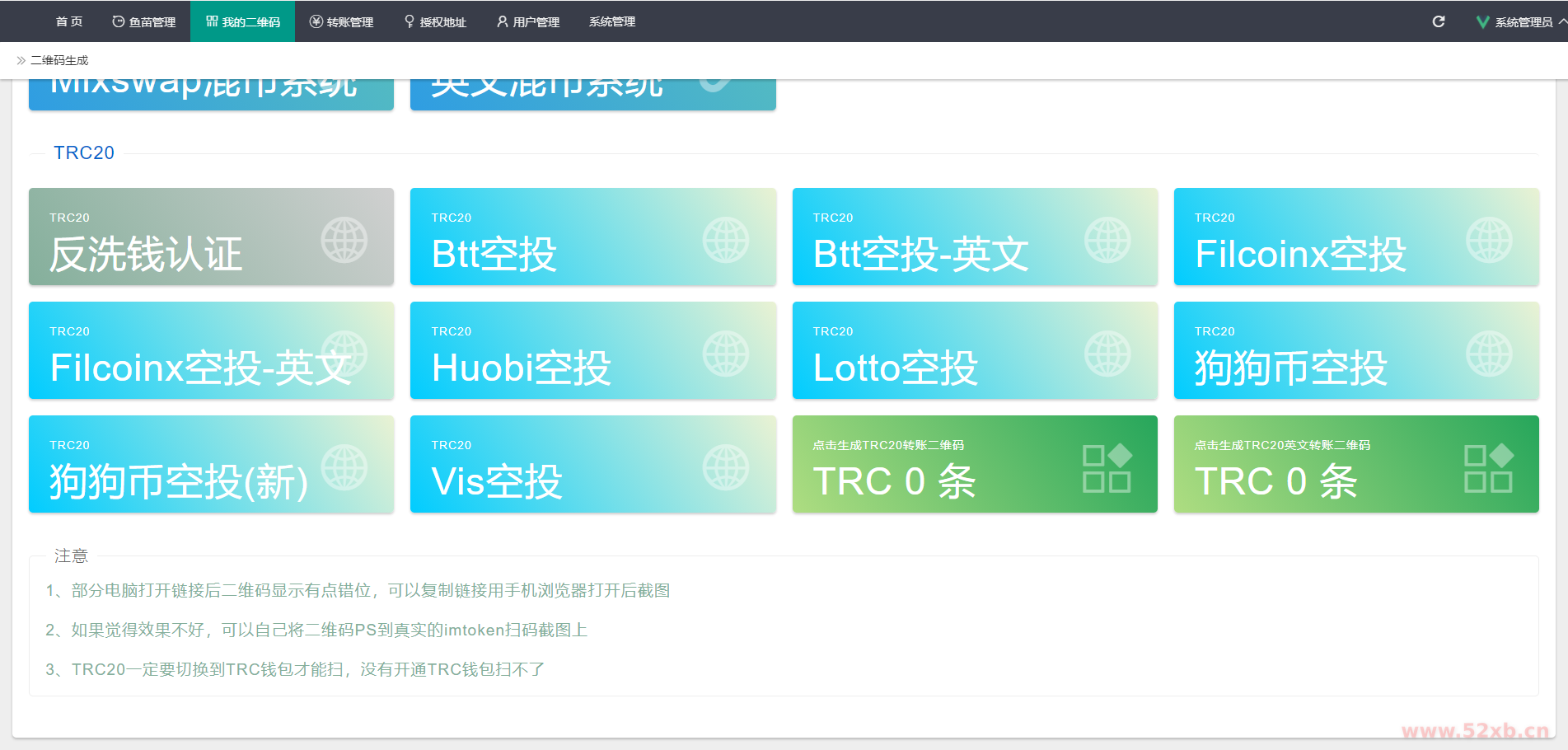The width and height of the screenshot is (1568, 750).
Task: Click the 二维码生成 breadcrumb
Action: [59, 60]
